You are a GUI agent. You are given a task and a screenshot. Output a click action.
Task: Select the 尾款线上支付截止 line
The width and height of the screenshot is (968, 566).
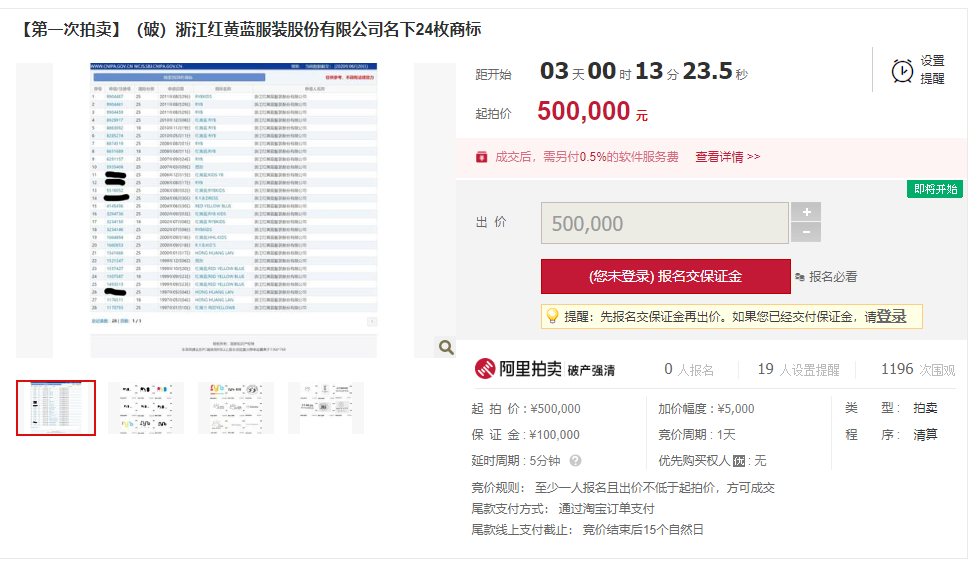coord(588,530)
